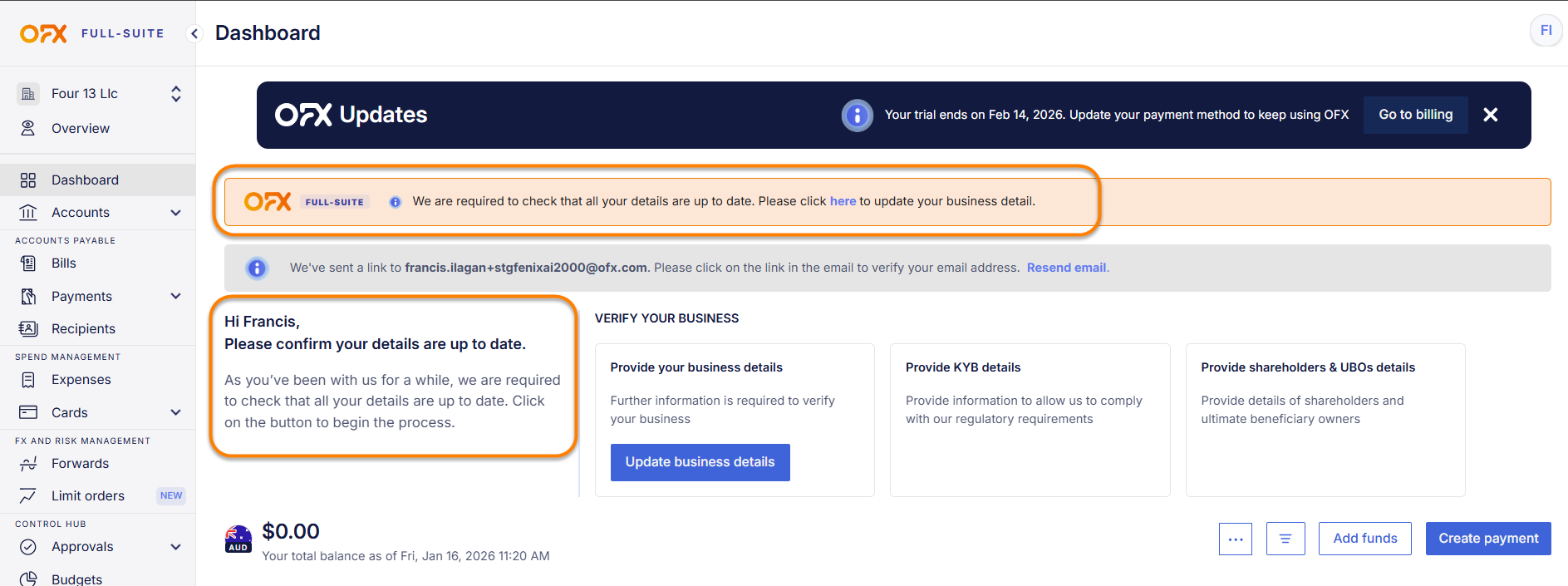Click the VERIFY YOUR BUSINESS heading
This screenshot has height=586, width=1568.
[x=666, y=318]
